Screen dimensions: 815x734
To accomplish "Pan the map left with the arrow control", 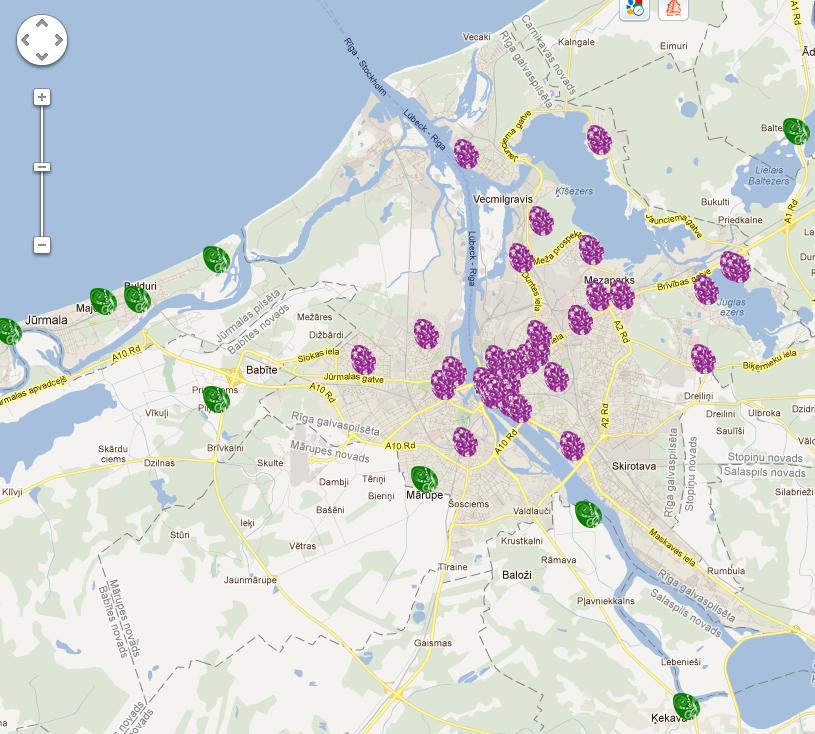I will click(x=25, y=40).
